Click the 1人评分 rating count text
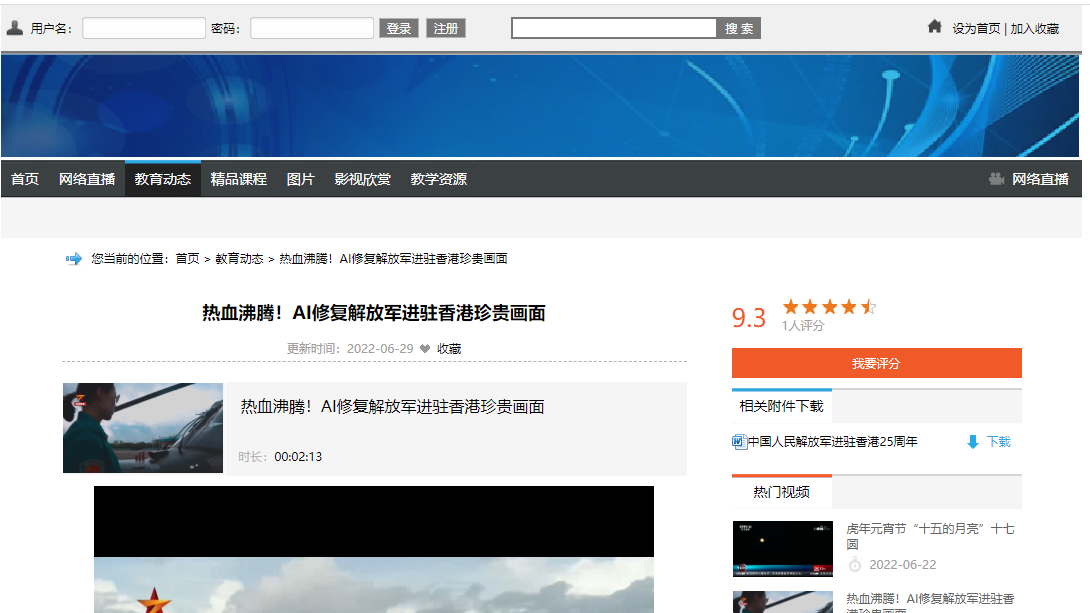 803,325
